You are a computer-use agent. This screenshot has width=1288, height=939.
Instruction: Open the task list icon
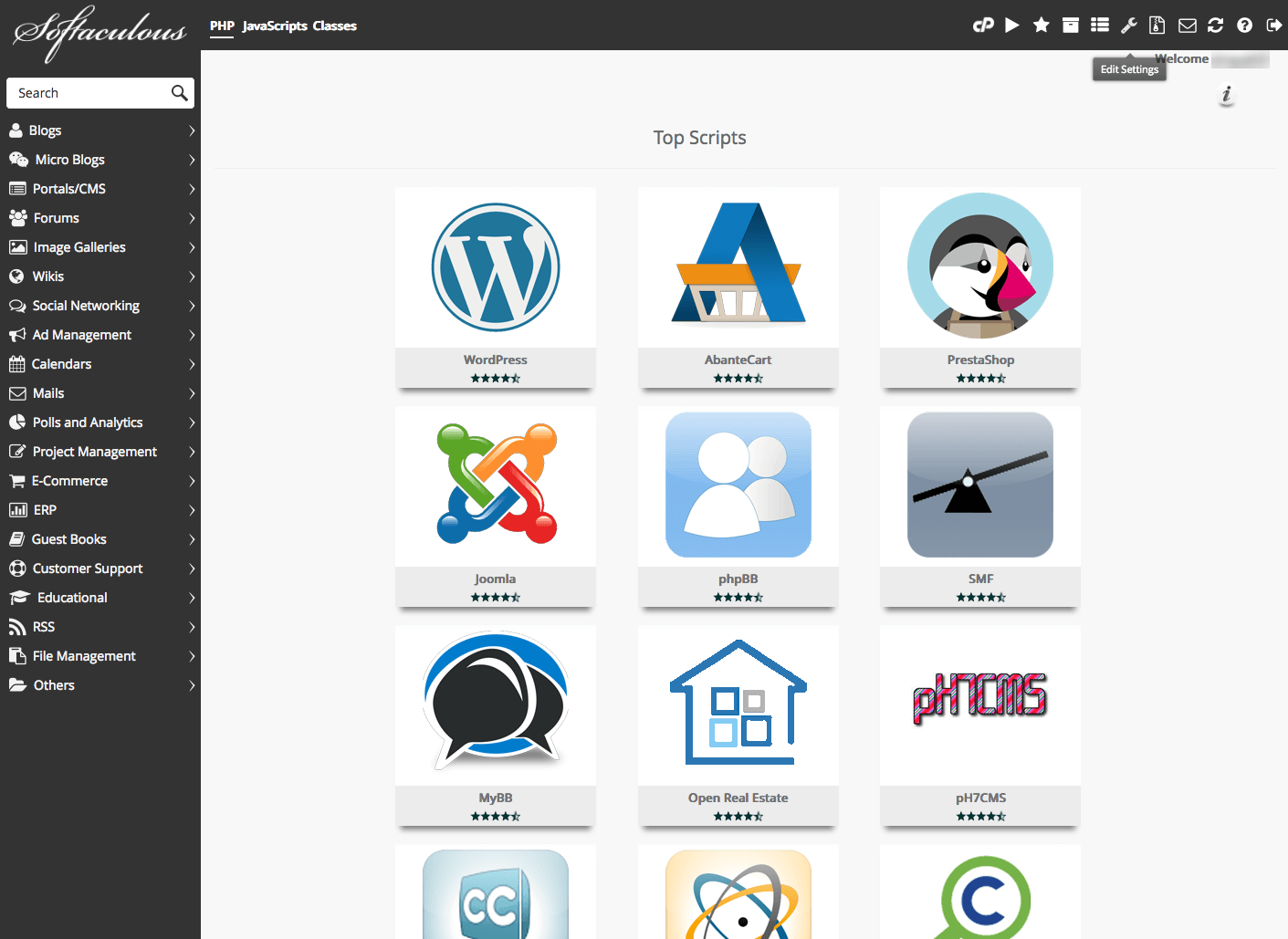pyautogui.click(x=1100, y=26)
